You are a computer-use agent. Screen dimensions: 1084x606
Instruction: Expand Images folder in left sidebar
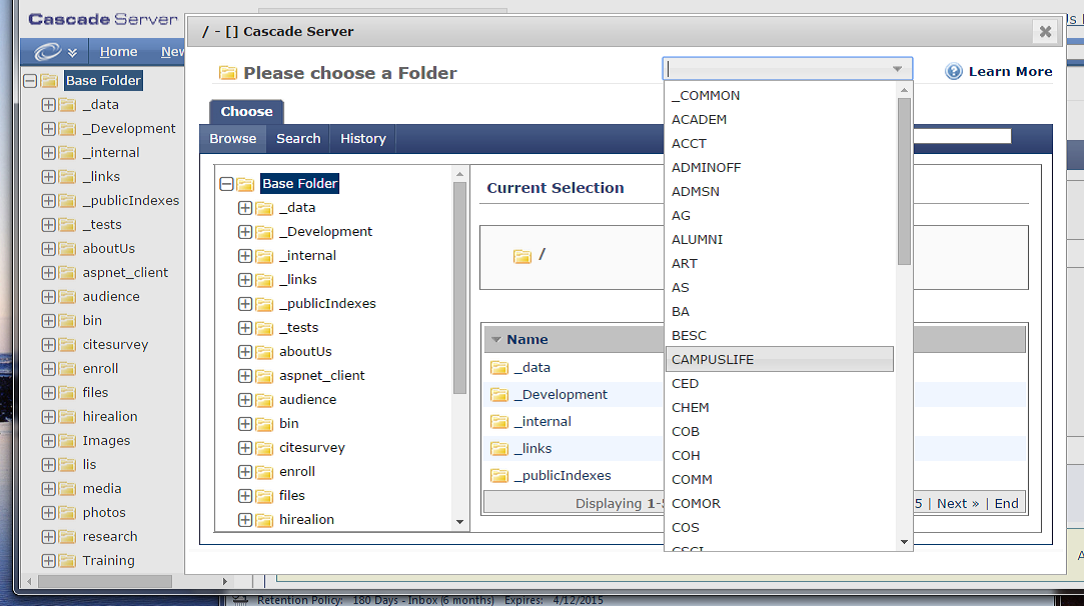pos(48,441)
